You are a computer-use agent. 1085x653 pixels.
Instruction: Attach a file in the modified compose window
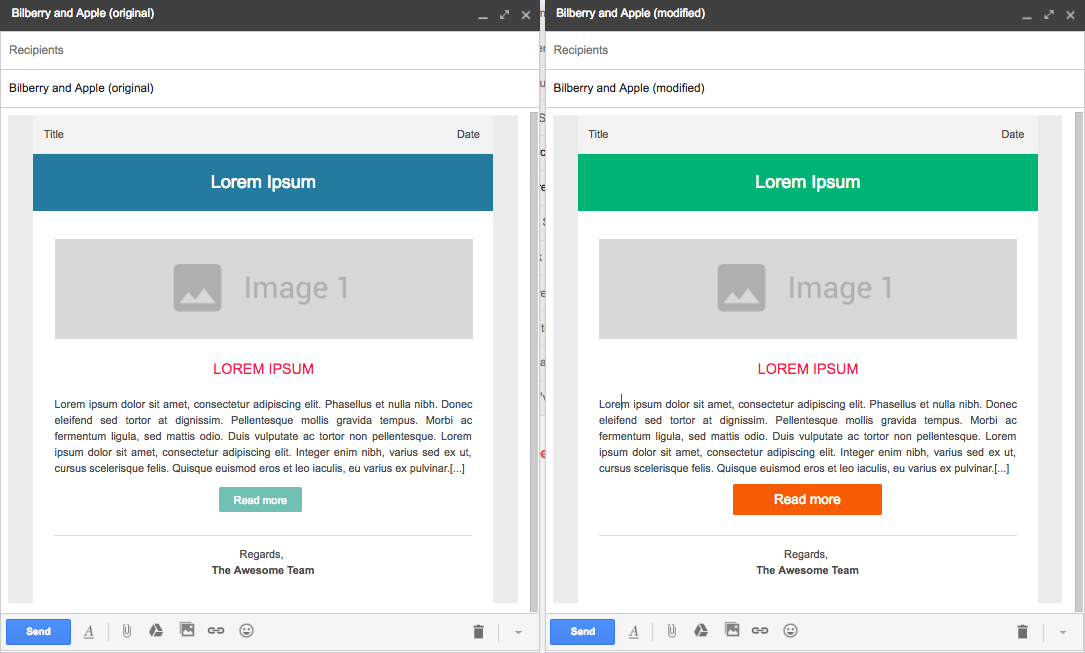coord(671,631)
